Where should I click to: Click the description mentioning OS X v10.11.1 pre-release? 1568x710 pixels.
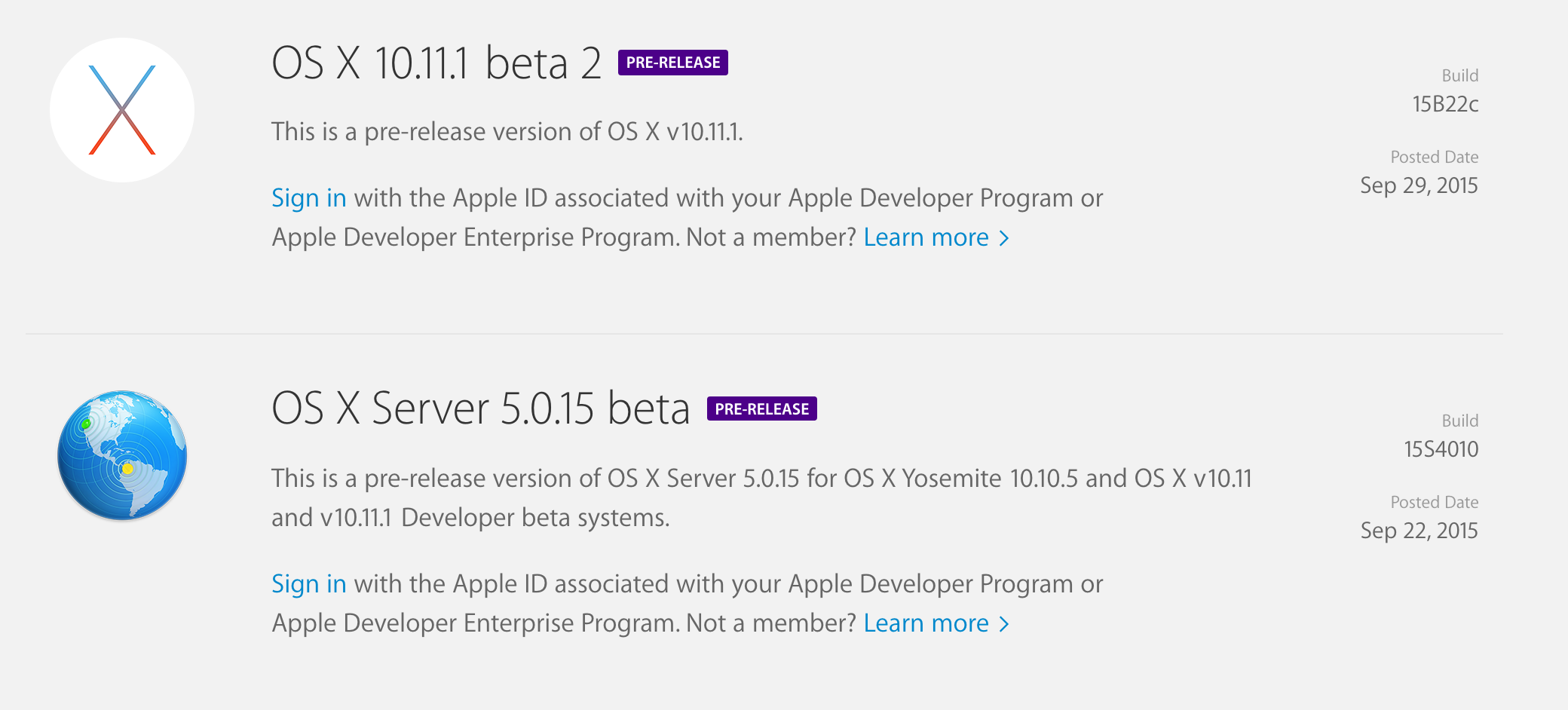coord(507,132)
